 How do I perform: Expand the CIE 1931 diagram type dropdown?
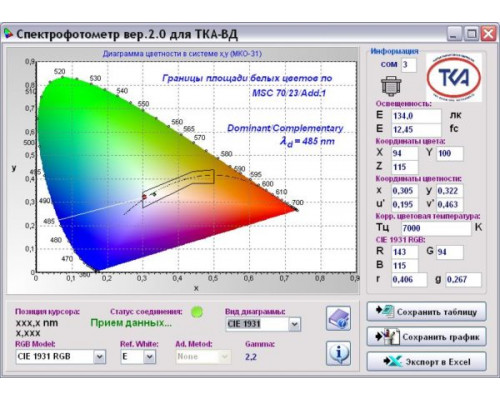click(294, 324)
